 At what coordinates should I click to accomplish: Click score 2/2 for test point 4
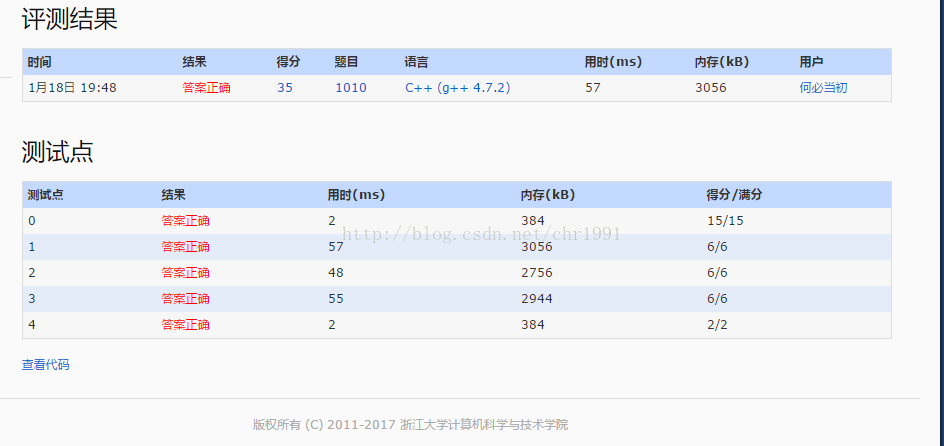[x=718, y=324]
